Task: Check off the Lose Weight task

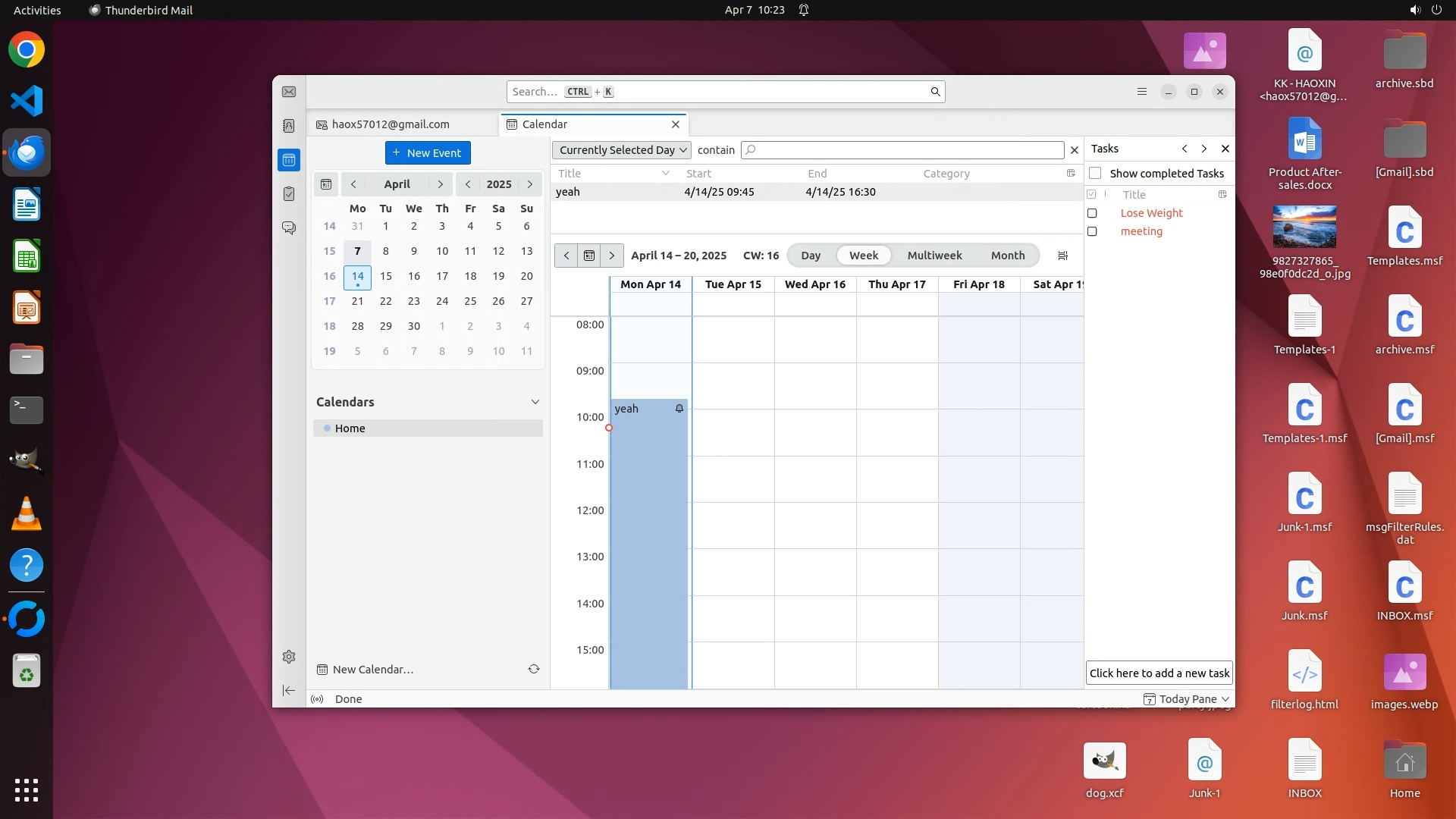Action: 1092,213
